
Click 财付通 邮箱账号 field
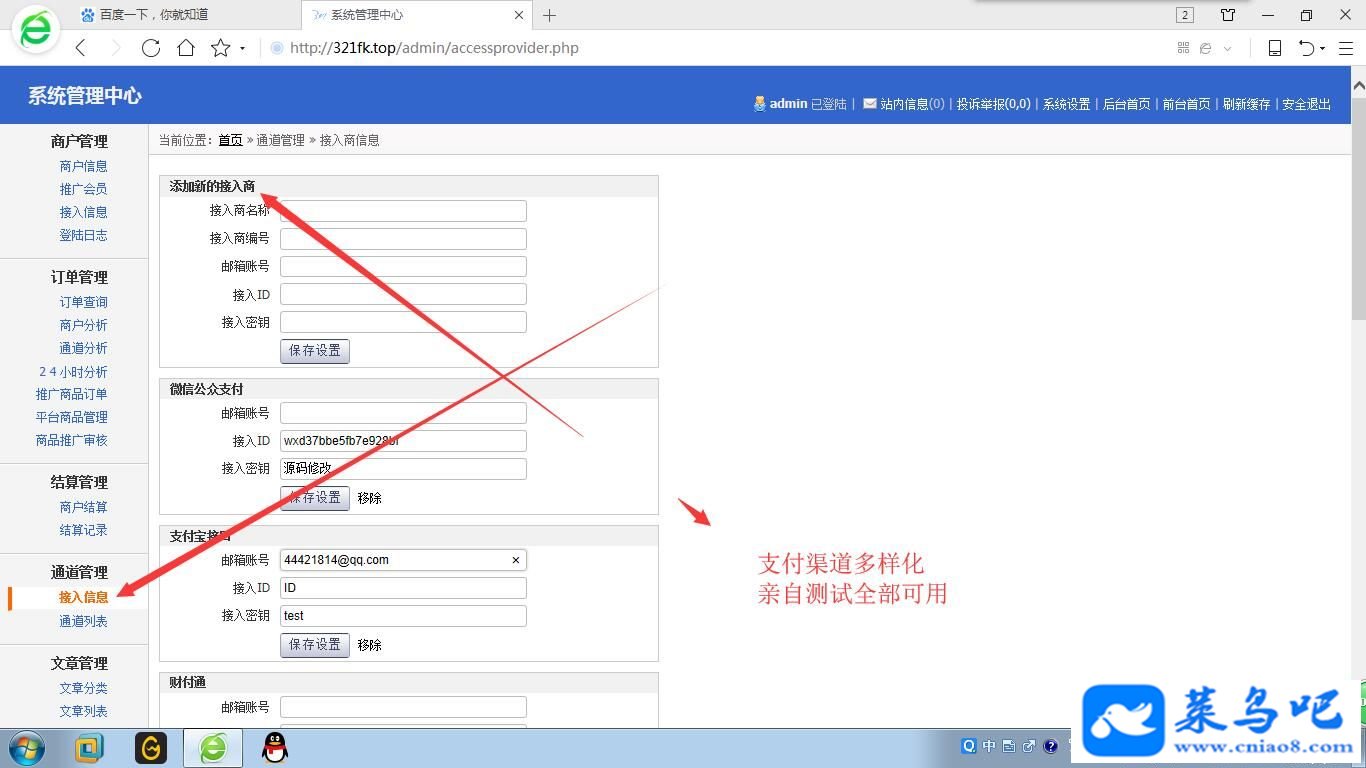click(403, 707)
